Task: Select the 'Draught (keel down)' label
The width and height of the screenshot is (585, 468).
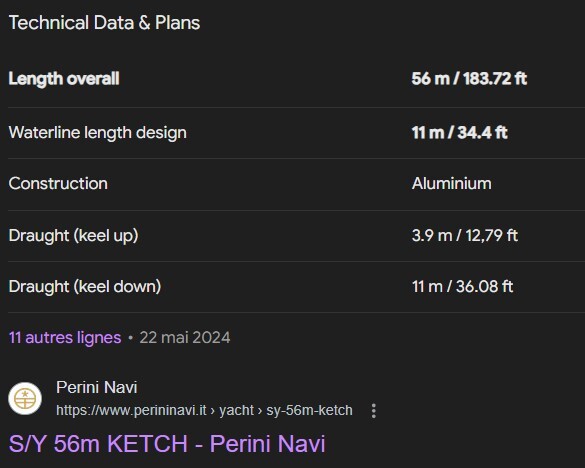Action: pyautogui.click(x=85, y=287)
